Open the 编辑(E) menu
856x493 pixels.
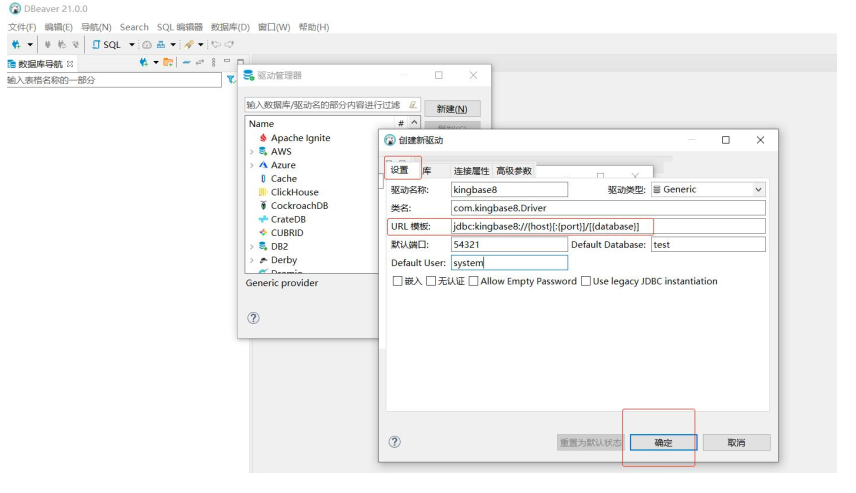coord(58,27)
